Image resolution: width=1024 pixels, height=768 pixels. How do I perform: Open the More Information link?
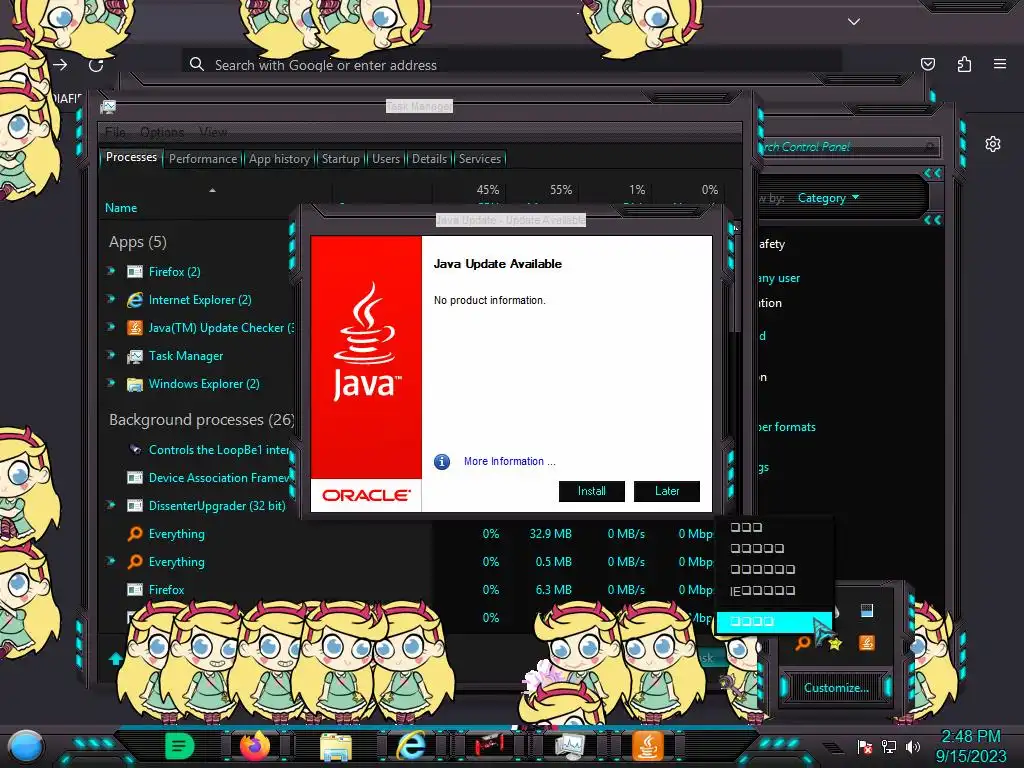509,462
